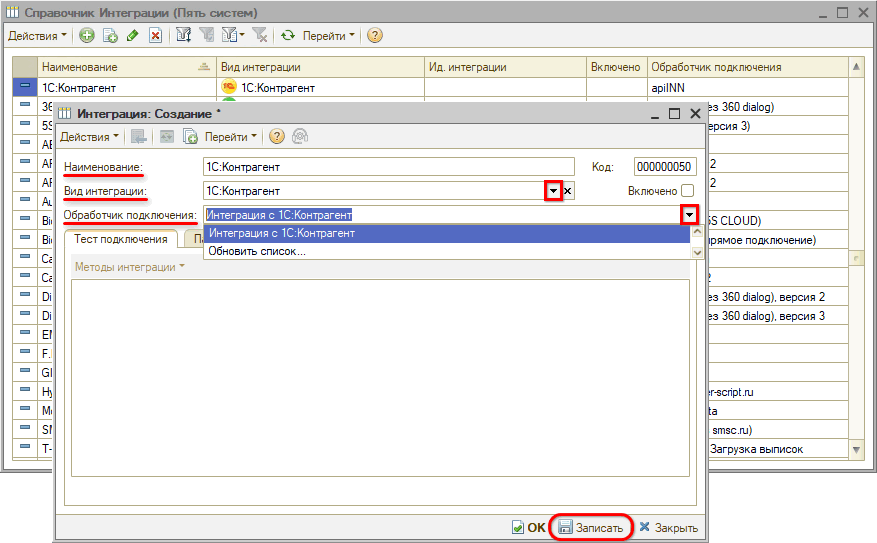Clear the Вид интеграции field with X
This screenshot has width=877, height=543.
(x=568, y=191)
